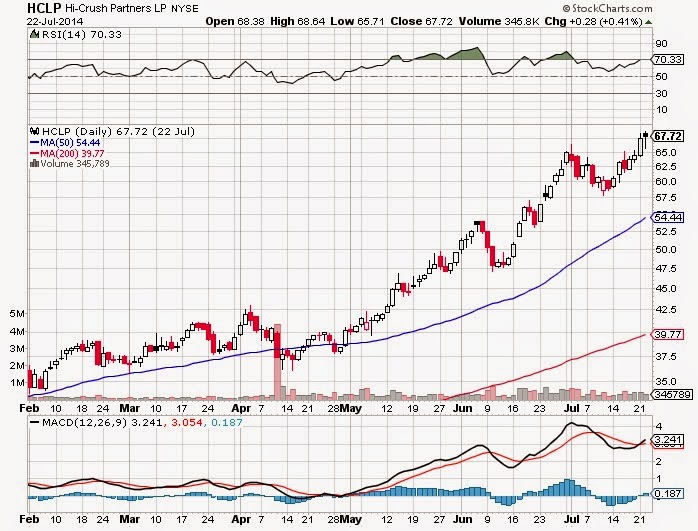This screenshot has height=531, width=698.
Task: Click the "Close 67.72" value in header
Action: click(422, 21)
